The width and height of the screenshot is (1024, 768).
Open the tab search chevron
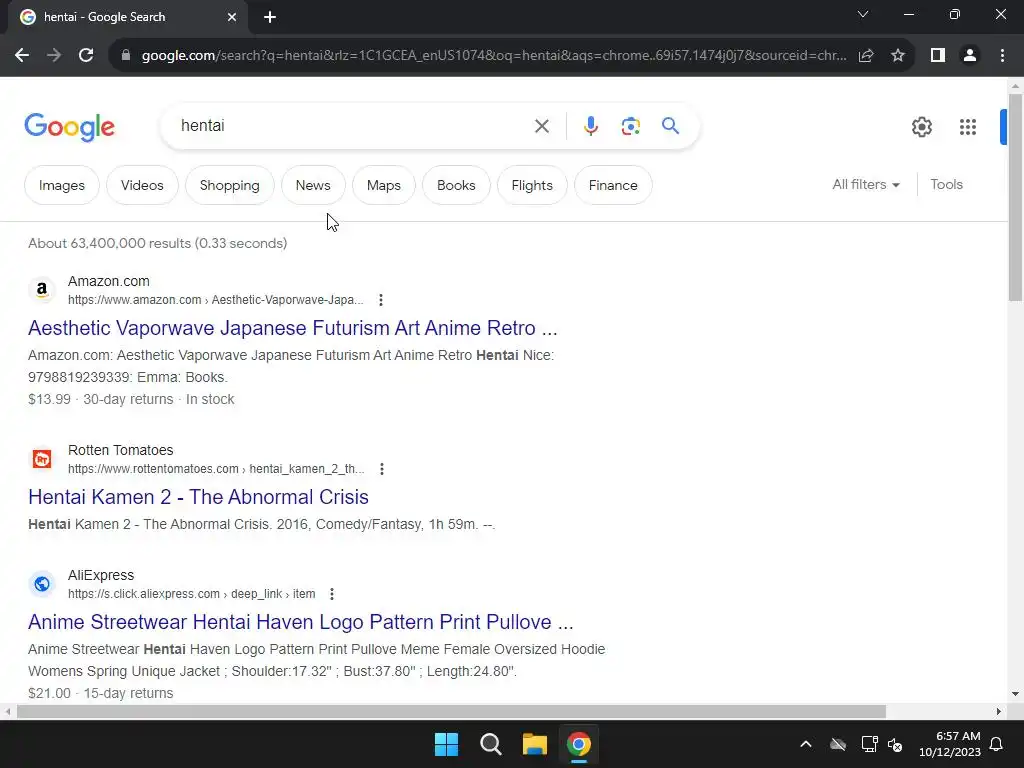pyautogui.click(x=863, y=14)
